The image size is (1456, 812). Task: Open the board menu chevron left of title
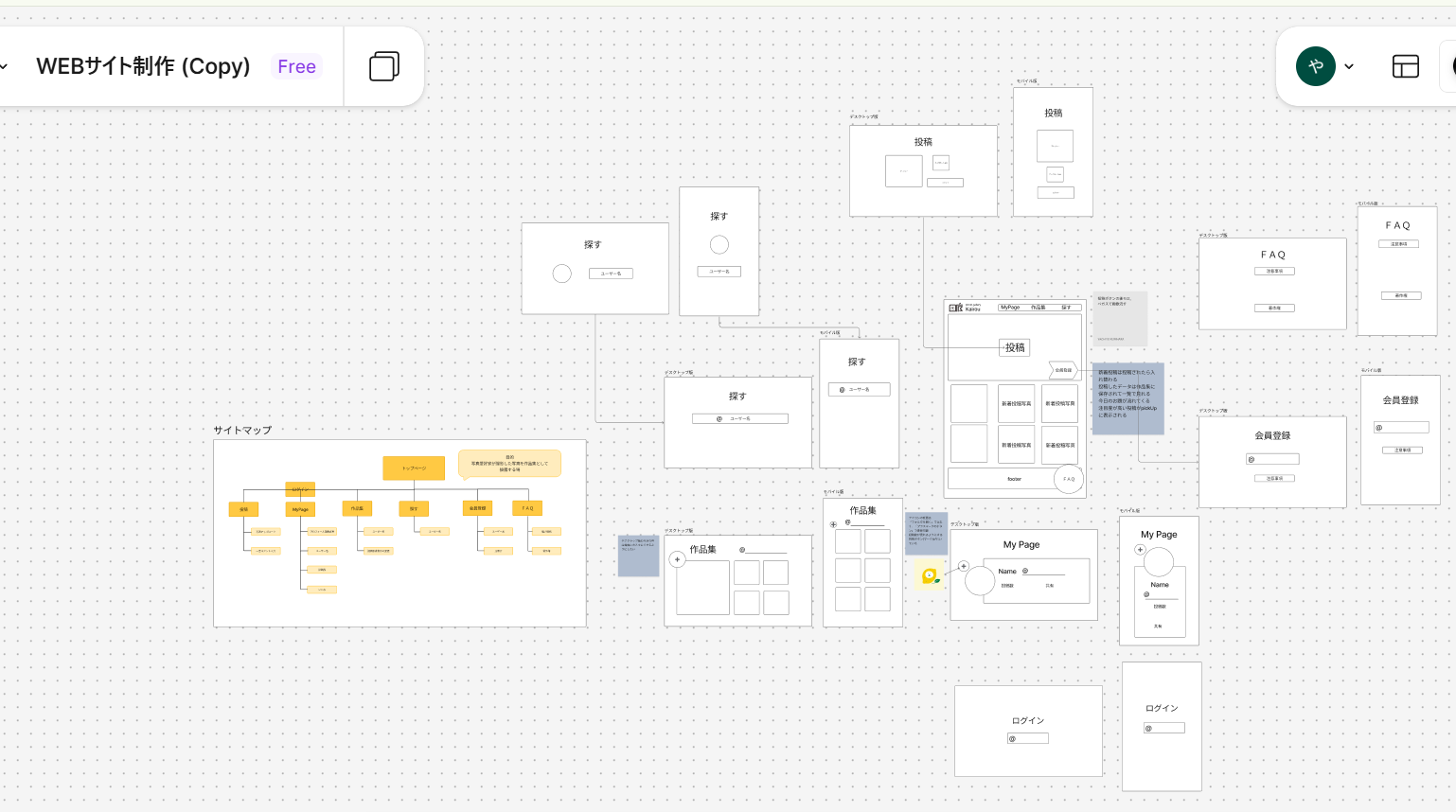5,66
